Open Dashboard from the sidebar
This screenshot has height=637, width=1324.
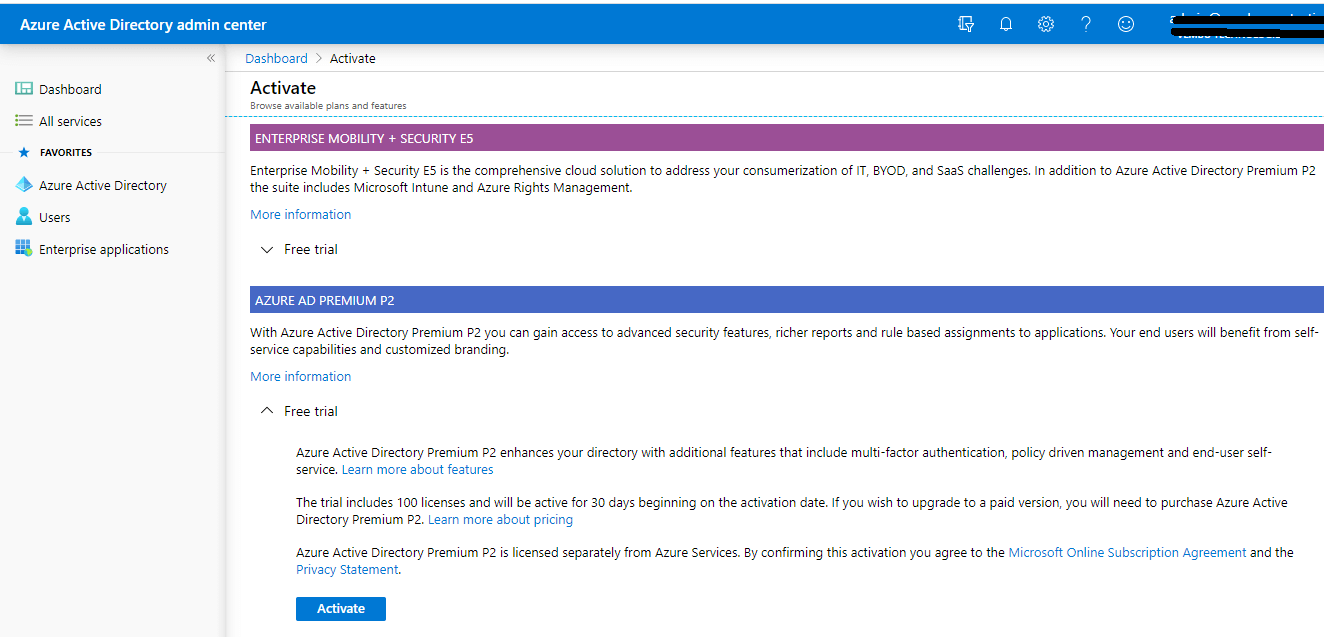coord(70,89)
